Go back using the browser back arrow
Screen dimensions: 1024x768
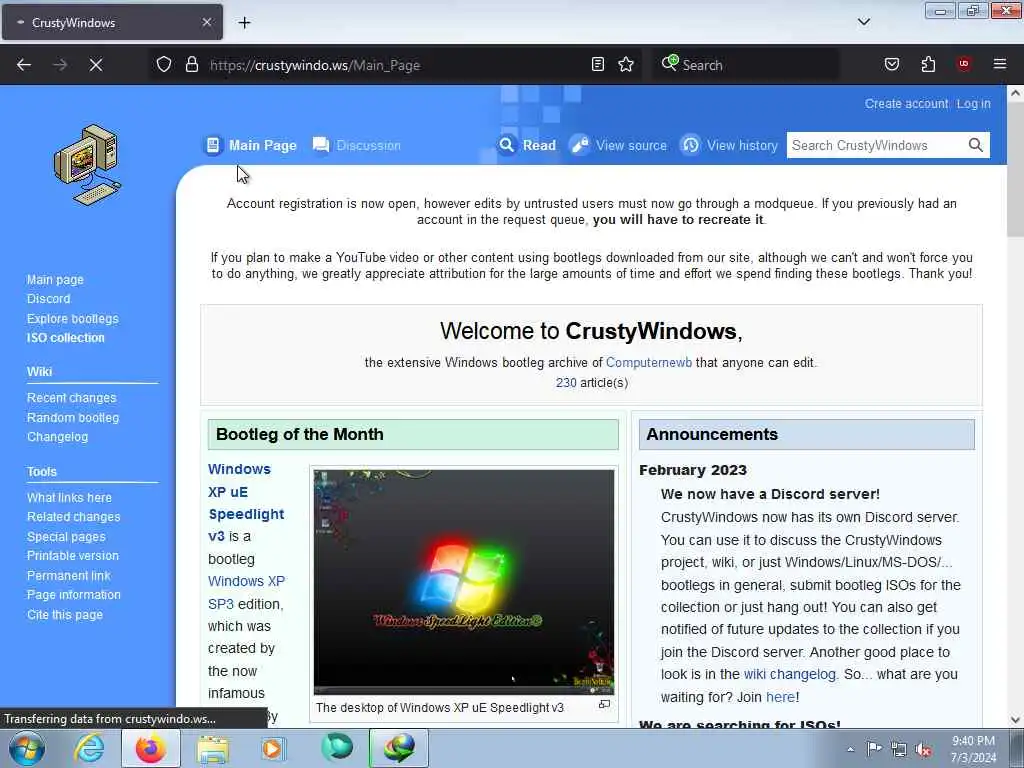point(24,65)
